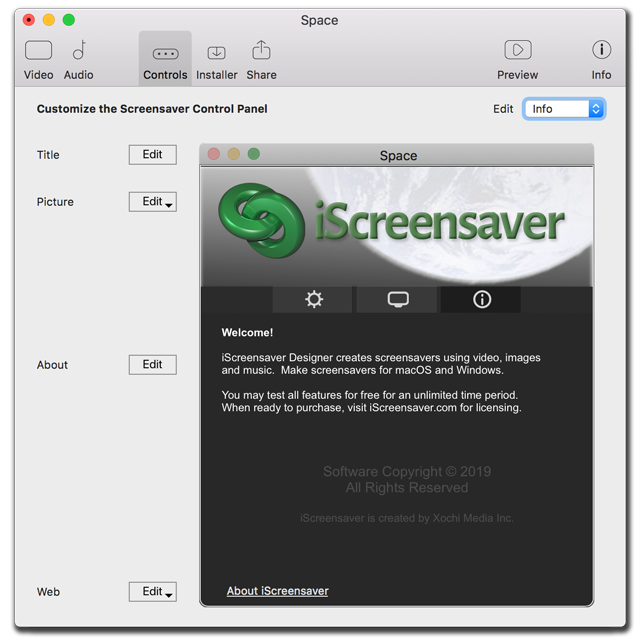641x643 pixels.
Task: Click the Software Copyright © 2019 text
Action: 407,472
